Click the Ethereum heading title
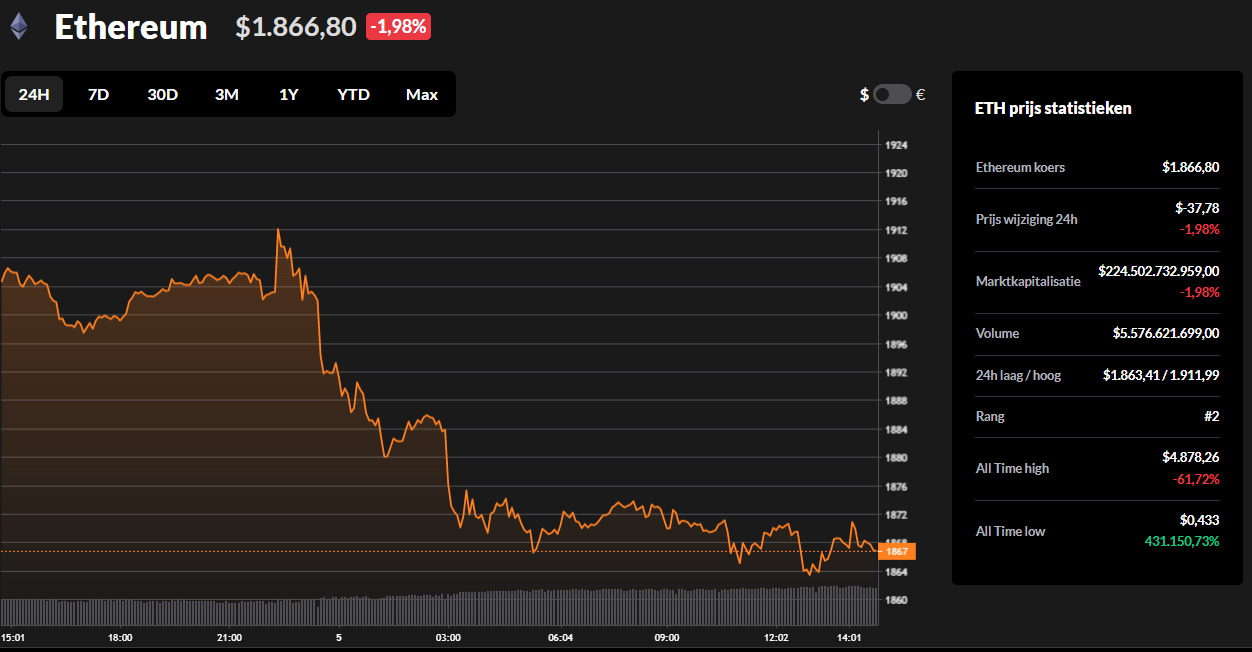 point(131,27)
